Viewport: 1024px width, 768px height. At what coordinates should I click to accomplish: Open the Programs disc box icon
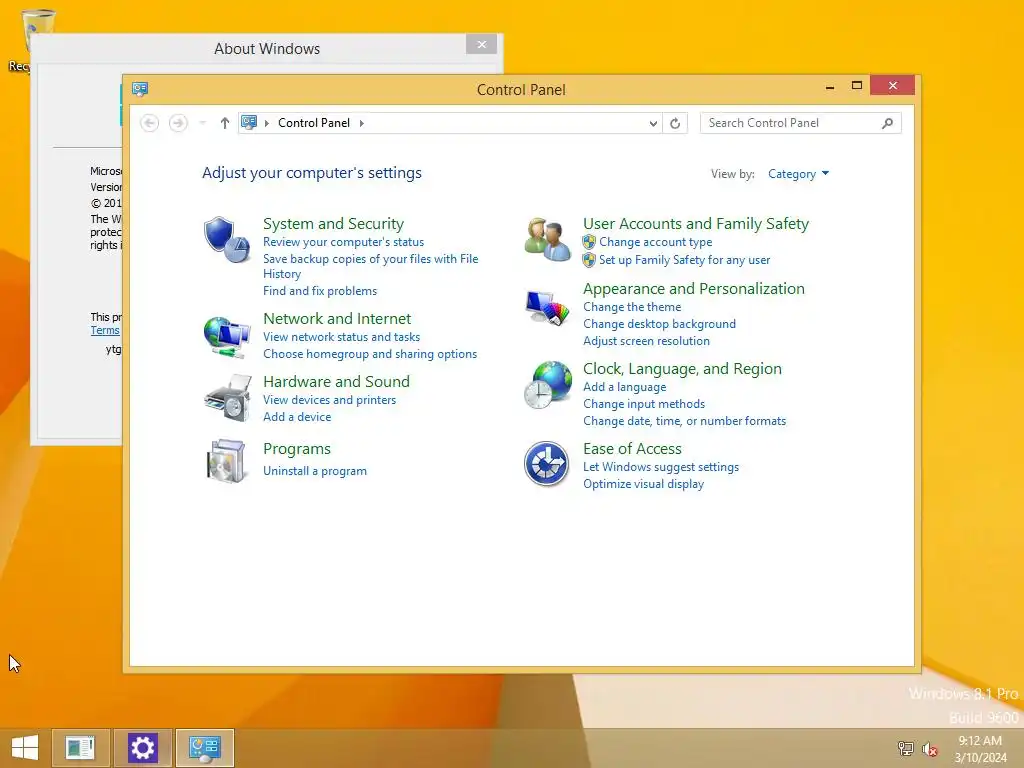click(226, 461)
